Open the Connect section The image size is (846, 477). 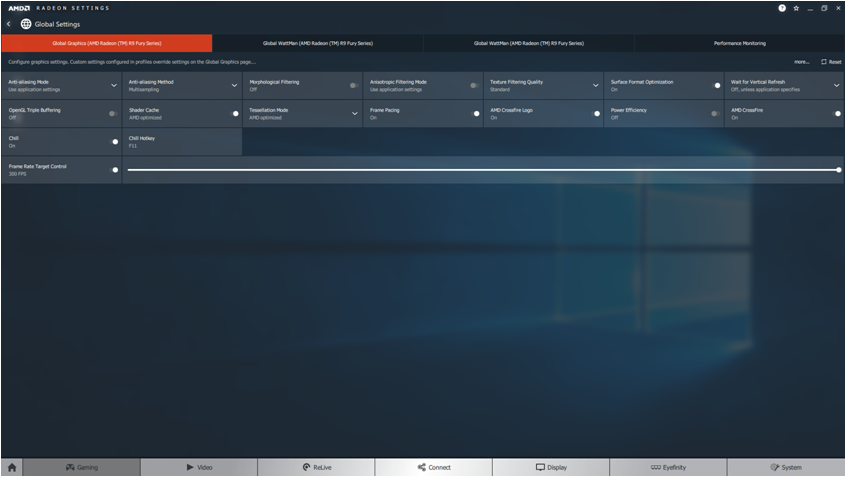(434, 467)
